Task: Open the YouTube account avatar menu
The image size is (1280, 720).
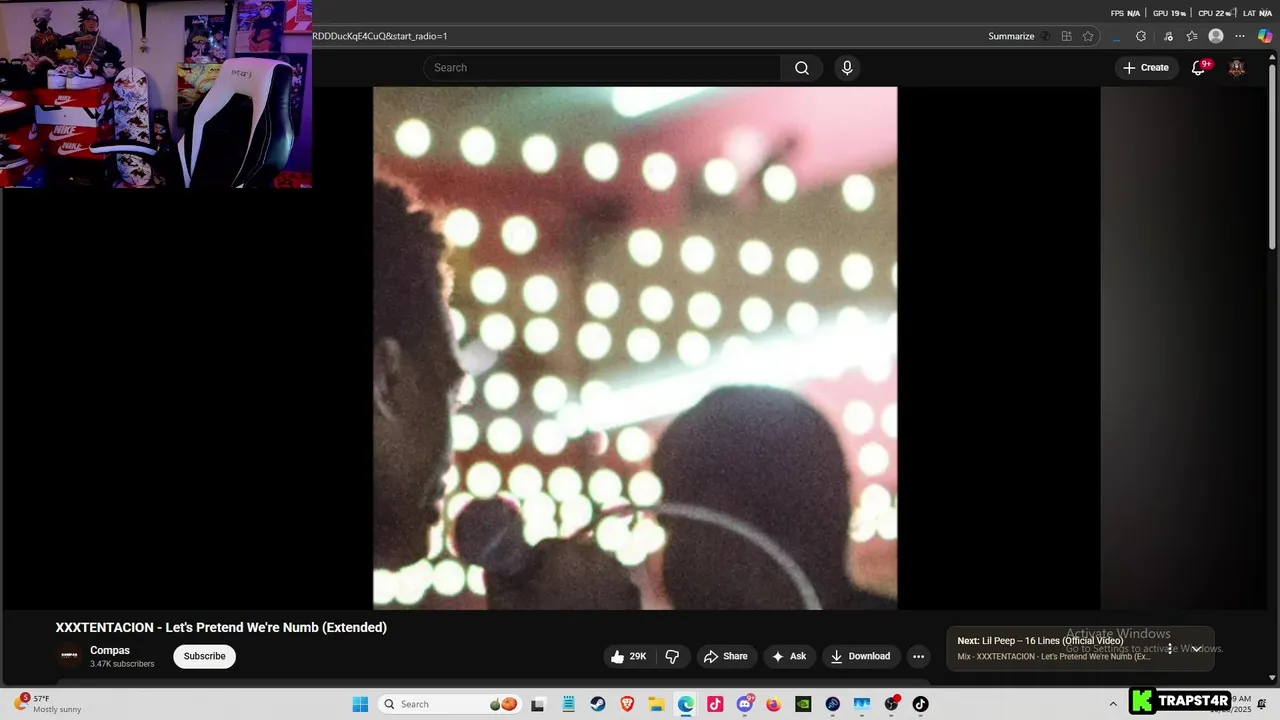Action: coord(1237,68)
